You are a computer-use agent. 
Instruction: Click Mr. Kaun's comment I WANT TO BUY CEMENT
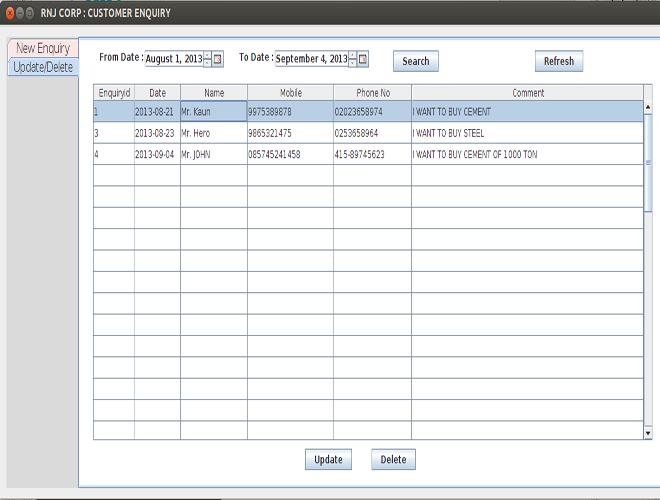(527, 112)
